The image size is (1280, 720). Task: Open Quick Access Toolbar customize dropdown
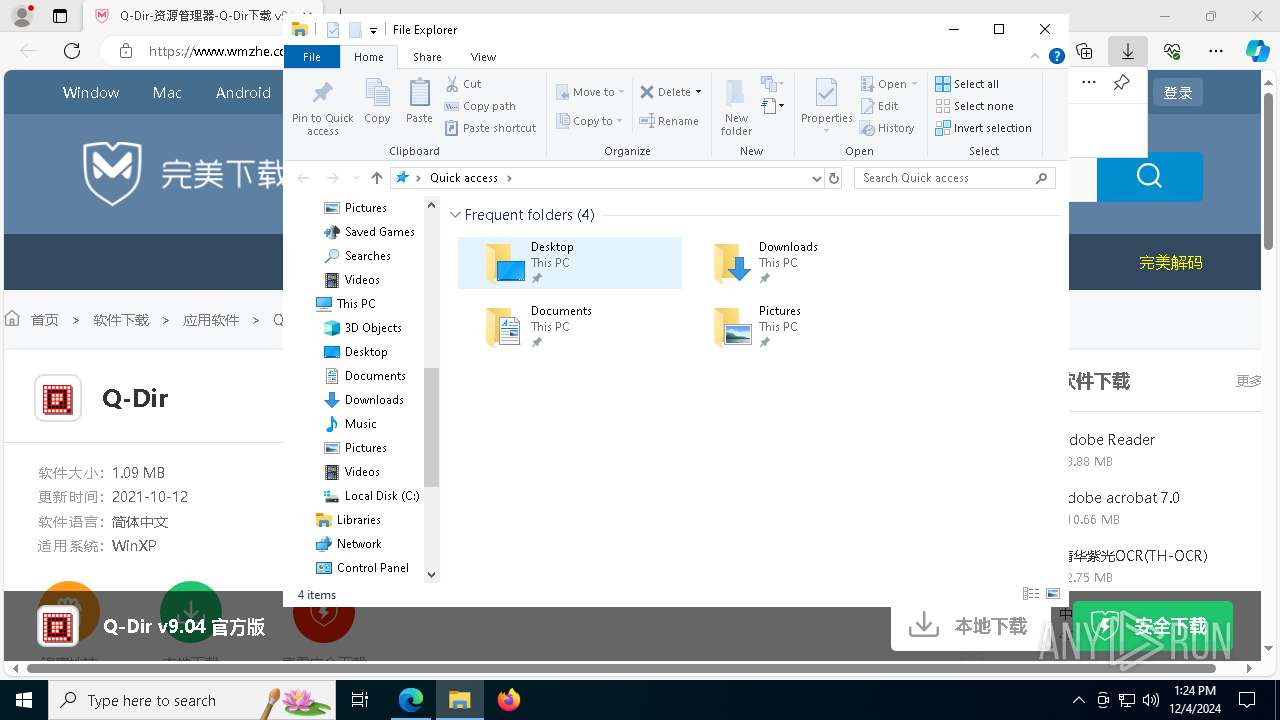(373, 31)
